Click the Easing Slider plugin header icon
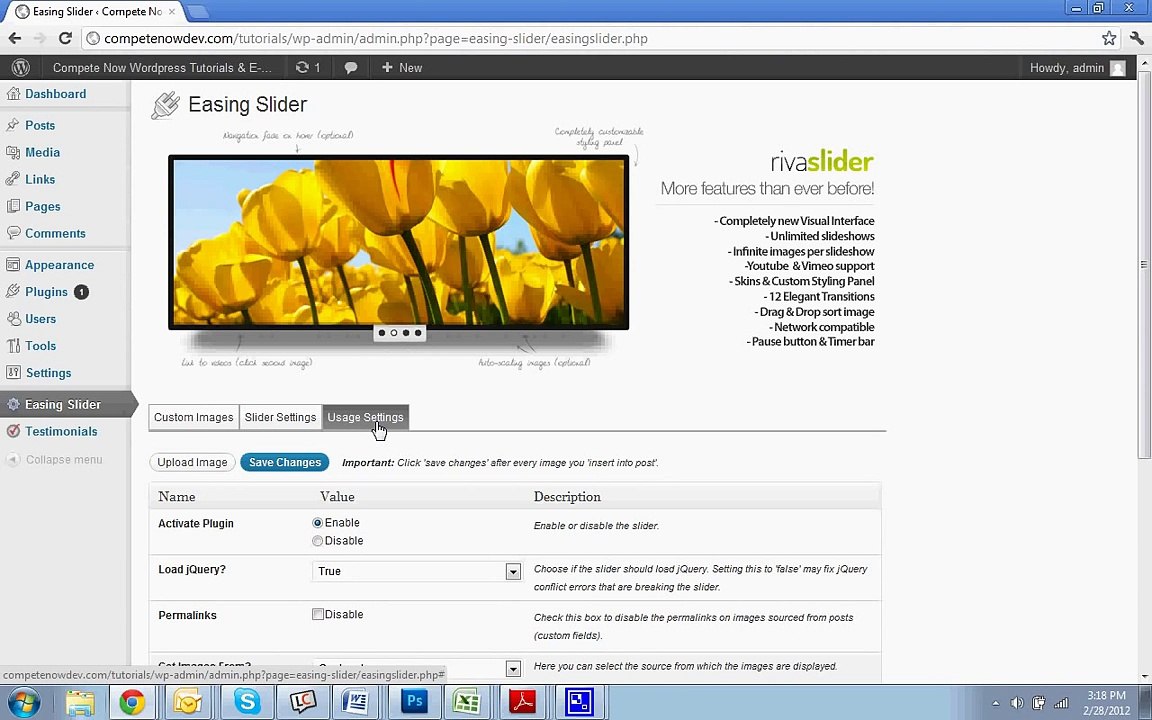The height and width of the screenshot is (720, 1152). click(x=165, y=105)
